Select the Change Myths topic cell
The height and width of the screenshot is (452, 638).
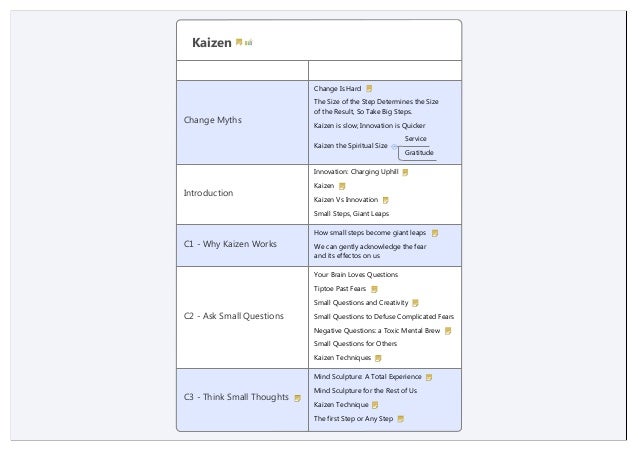[243, 122]
